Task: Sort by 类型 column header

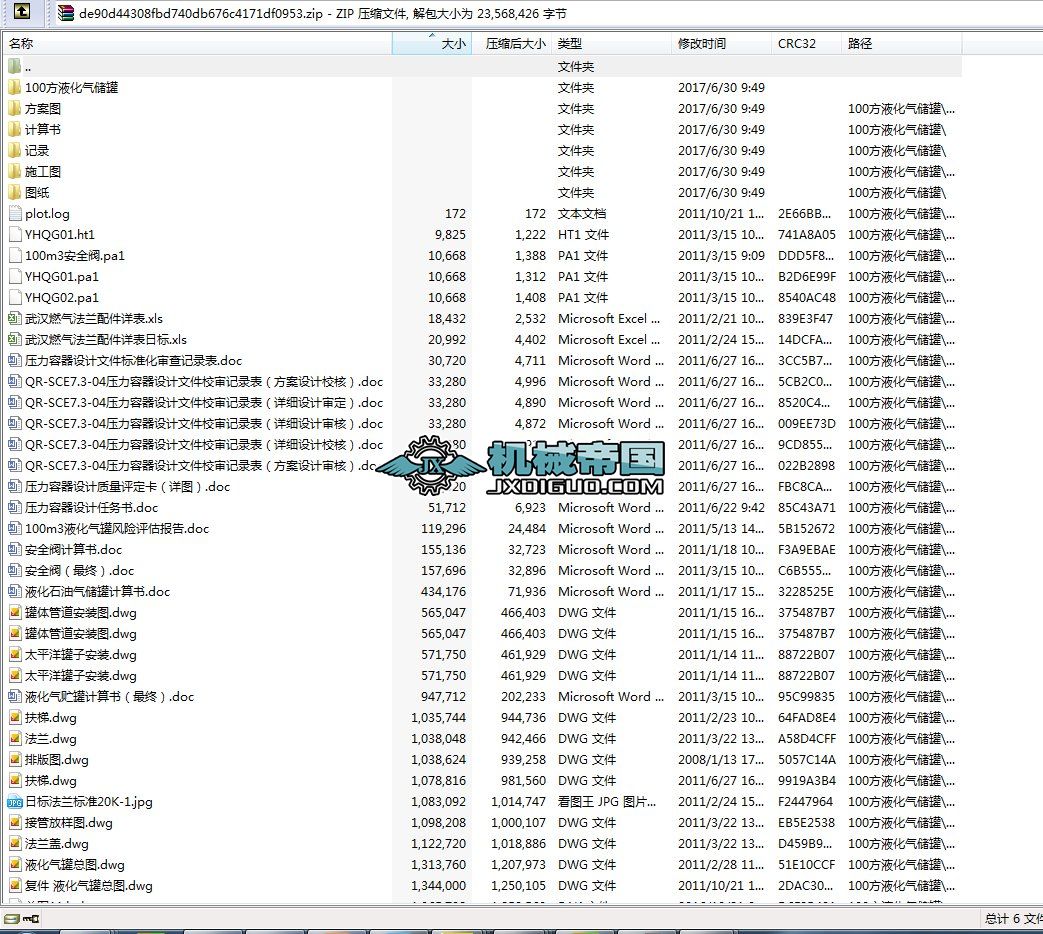Action: (x=611, y=43)
